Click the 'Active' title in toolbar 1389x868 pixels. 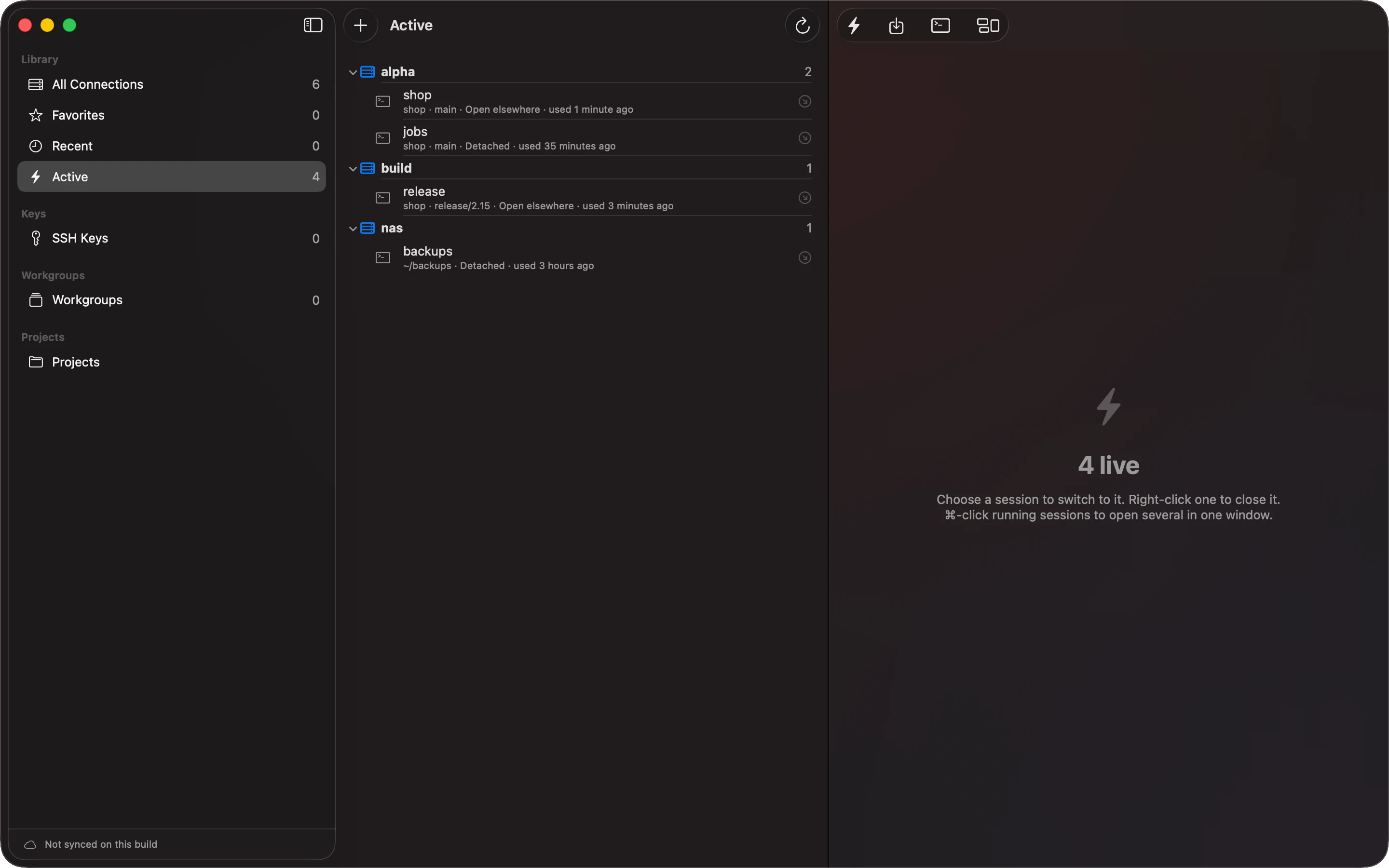[411, 25]
